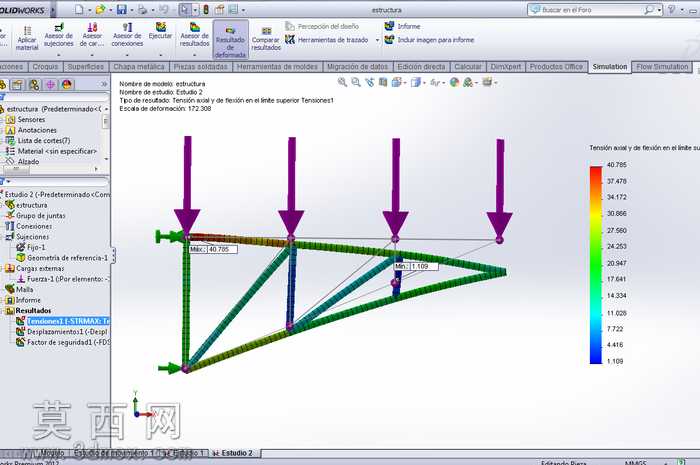Click Herramientas de trazado
700x465 pixels.
tap(327, 40)
